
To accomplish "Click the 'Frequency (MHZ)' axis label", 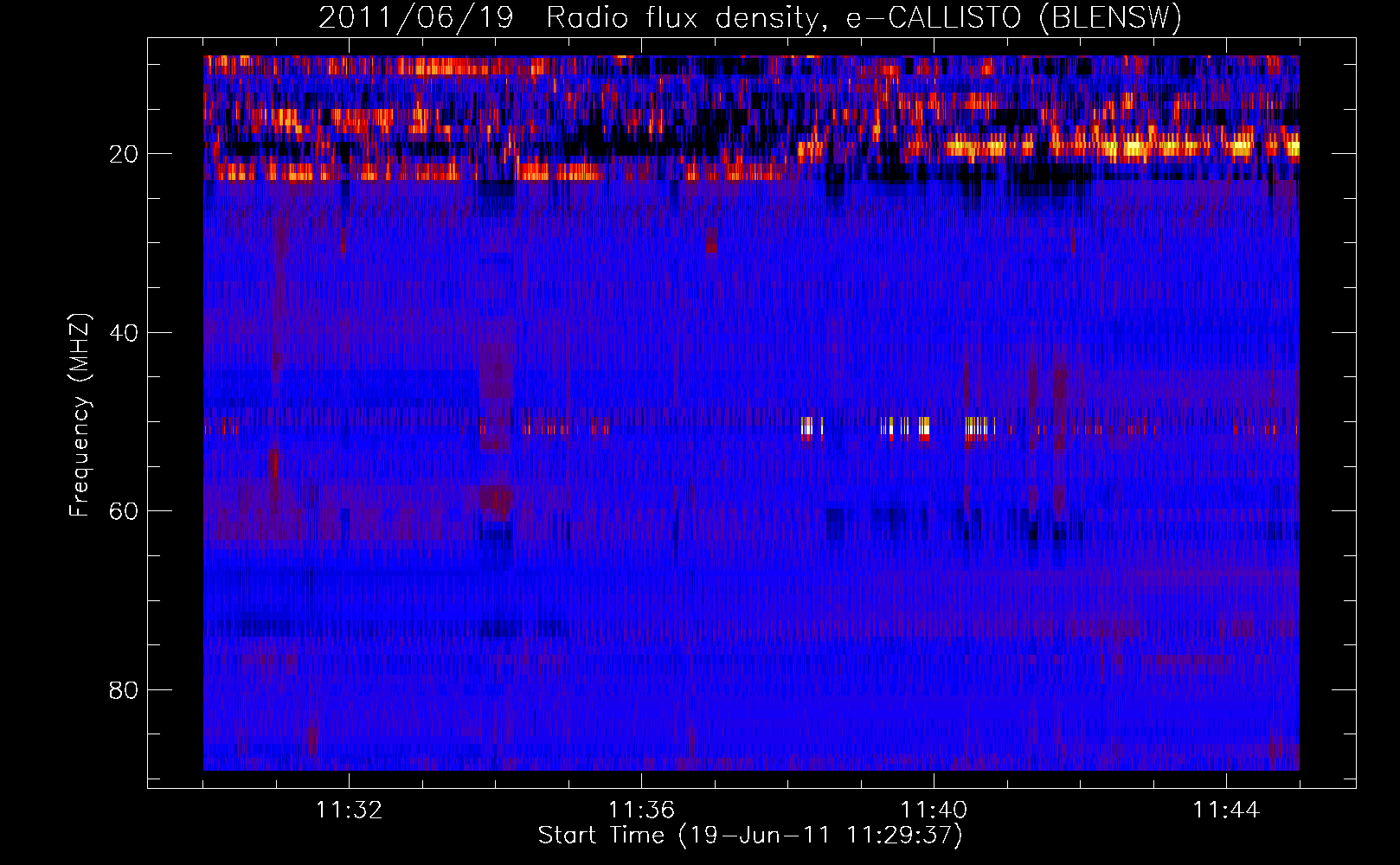I will click(80, 415).
